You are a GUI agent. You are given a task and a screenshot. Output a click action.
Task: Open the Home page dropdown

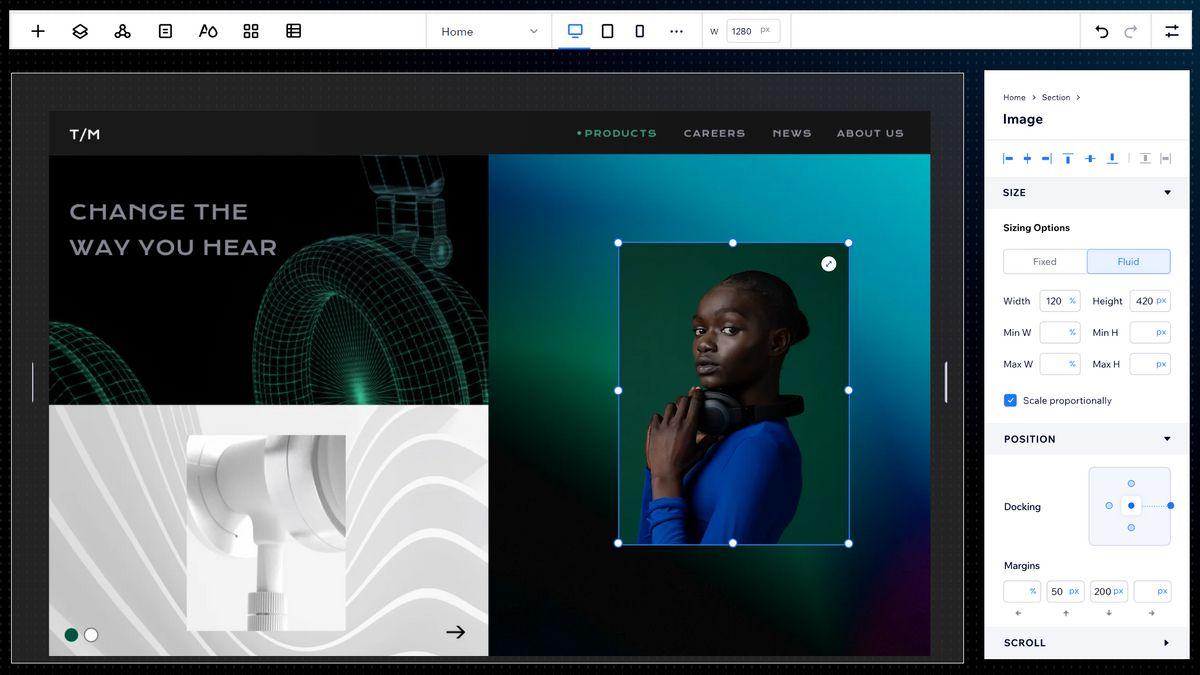click(489, 31)
